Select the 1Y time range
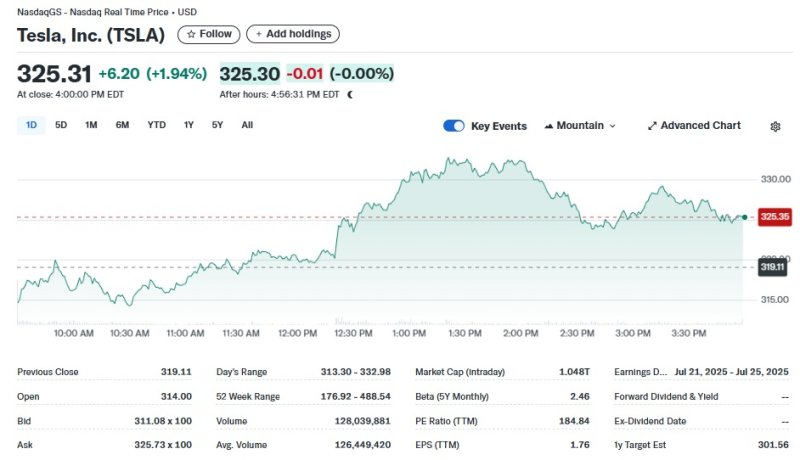This screenshot has height=460, width=800. point(188,125)
